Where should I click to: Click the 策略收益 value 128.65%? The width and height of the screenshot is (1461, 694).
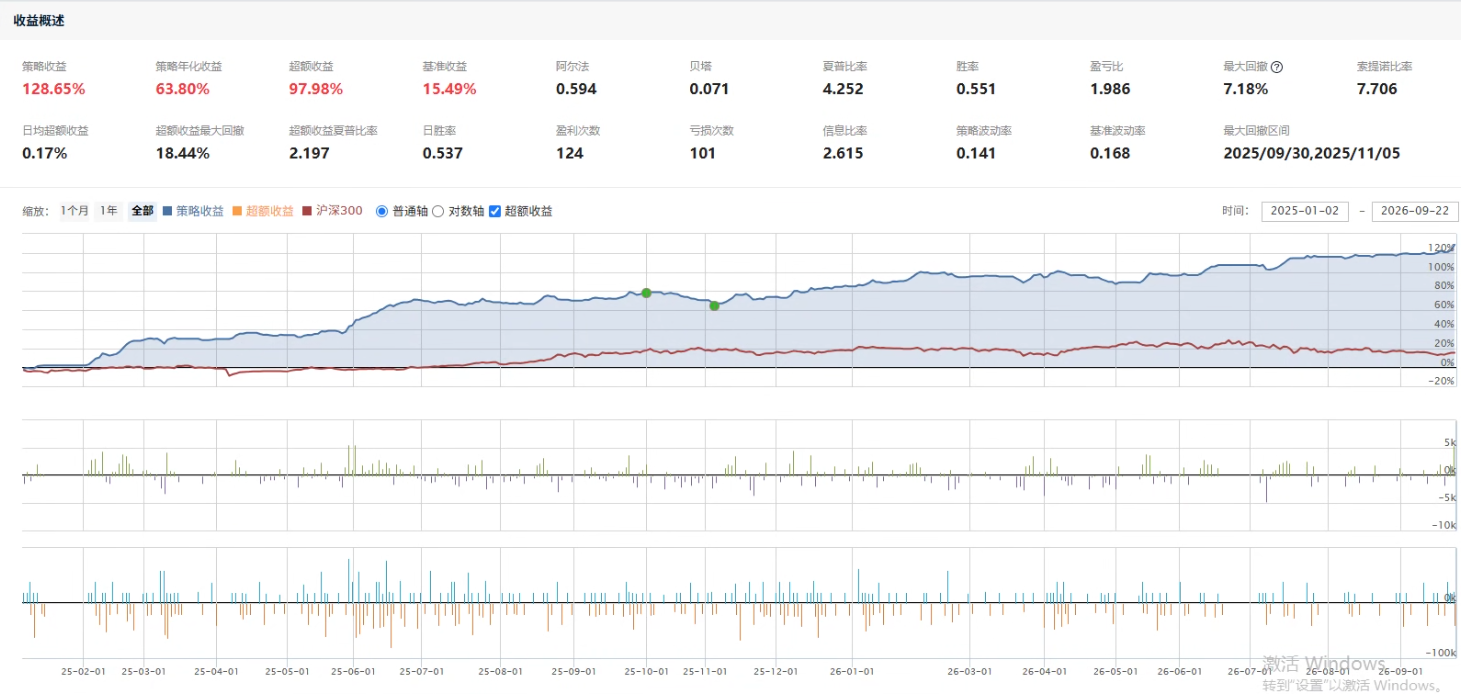coord(54,89)
